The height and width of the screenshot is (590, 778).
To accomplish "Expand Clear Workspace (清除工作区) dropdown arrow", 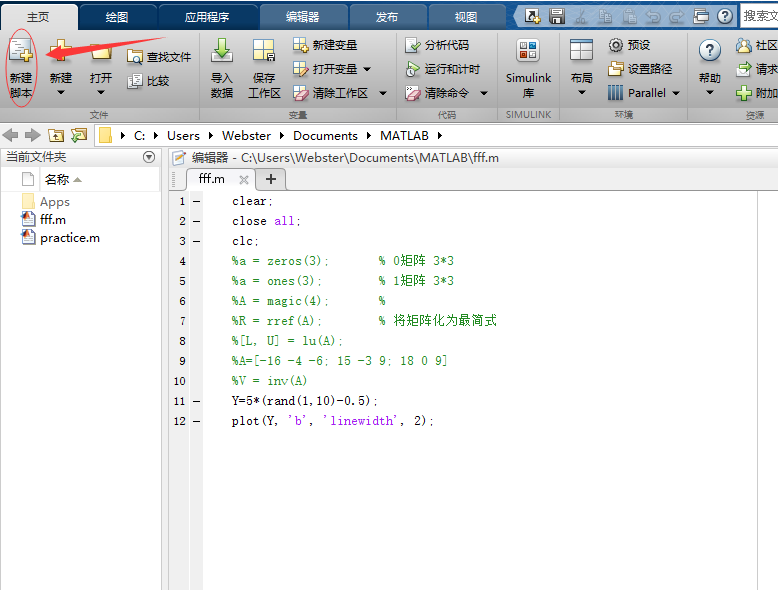I will pos(383,93).
